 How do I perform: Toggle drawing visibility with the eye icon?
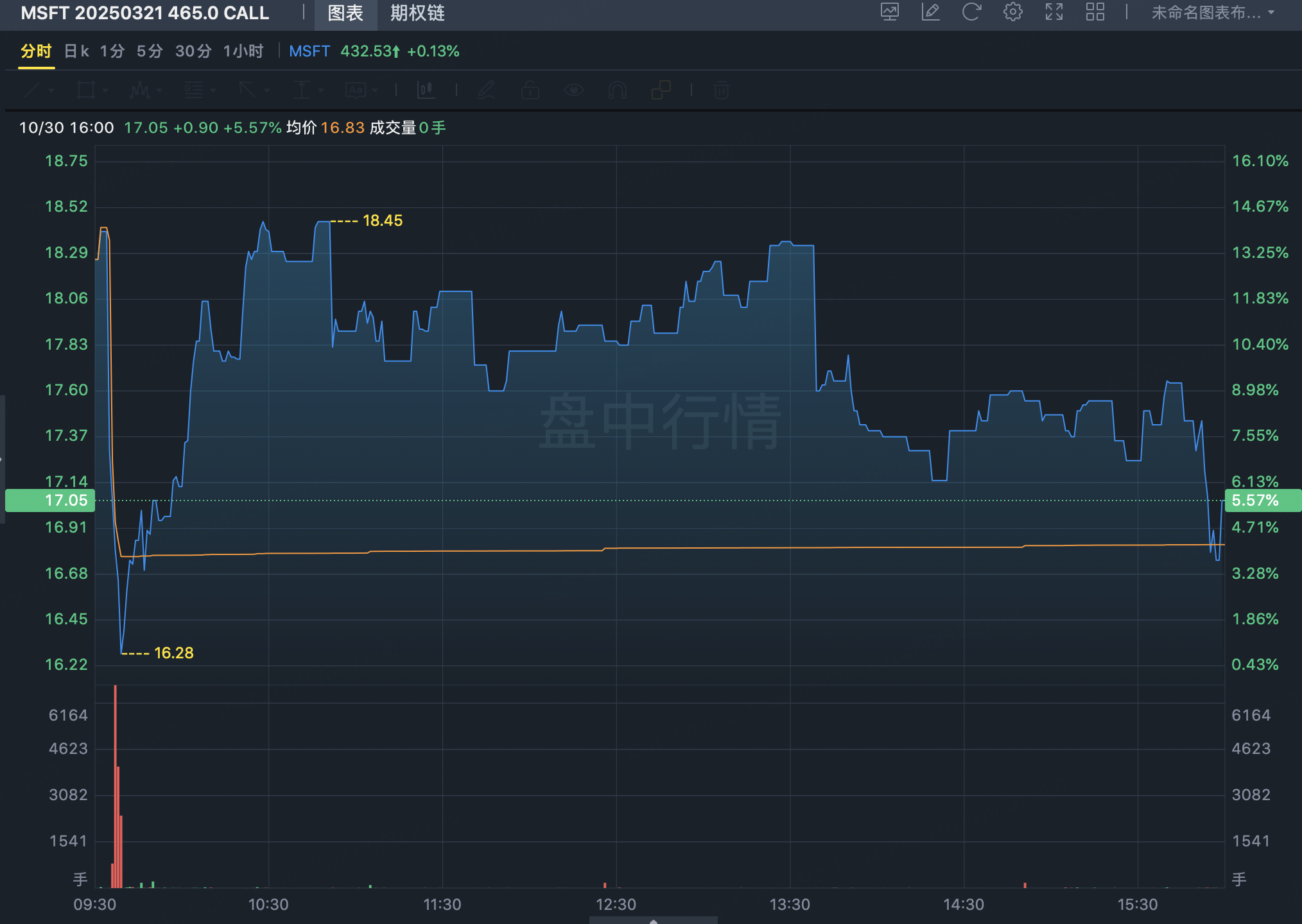[x=573, y=90]
